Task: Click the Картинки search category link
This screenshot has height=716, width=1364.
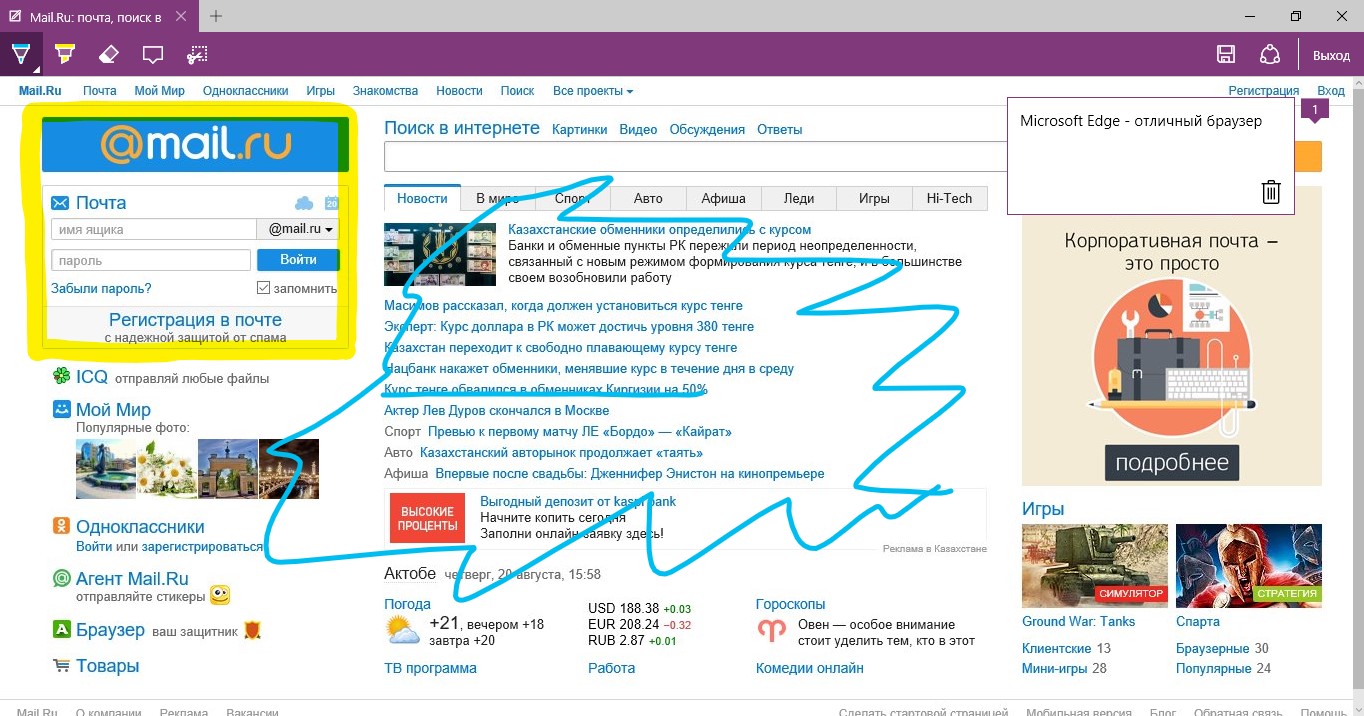Action: pos(579,129)
